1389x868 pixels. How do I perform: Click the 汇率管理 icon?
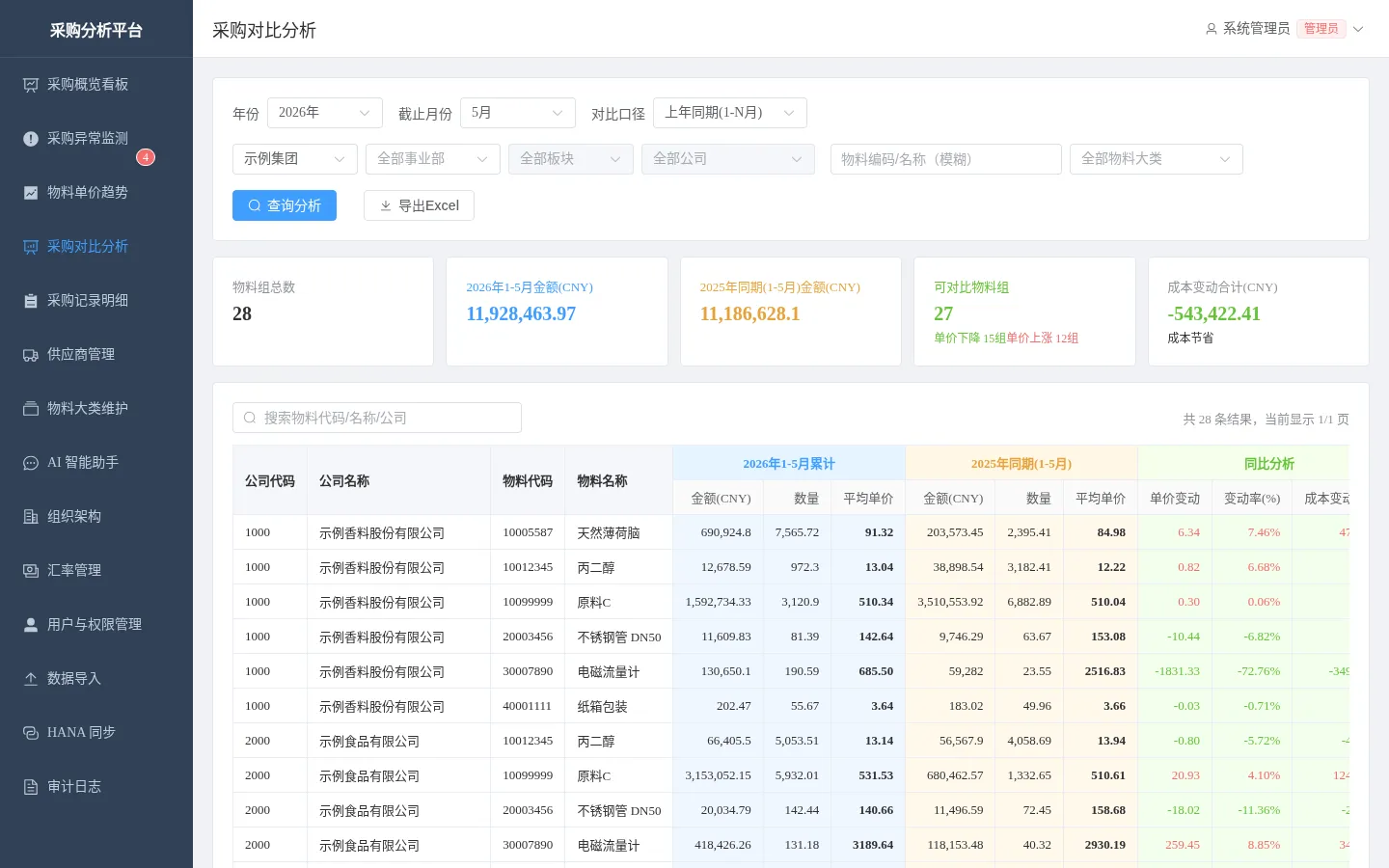31,571
